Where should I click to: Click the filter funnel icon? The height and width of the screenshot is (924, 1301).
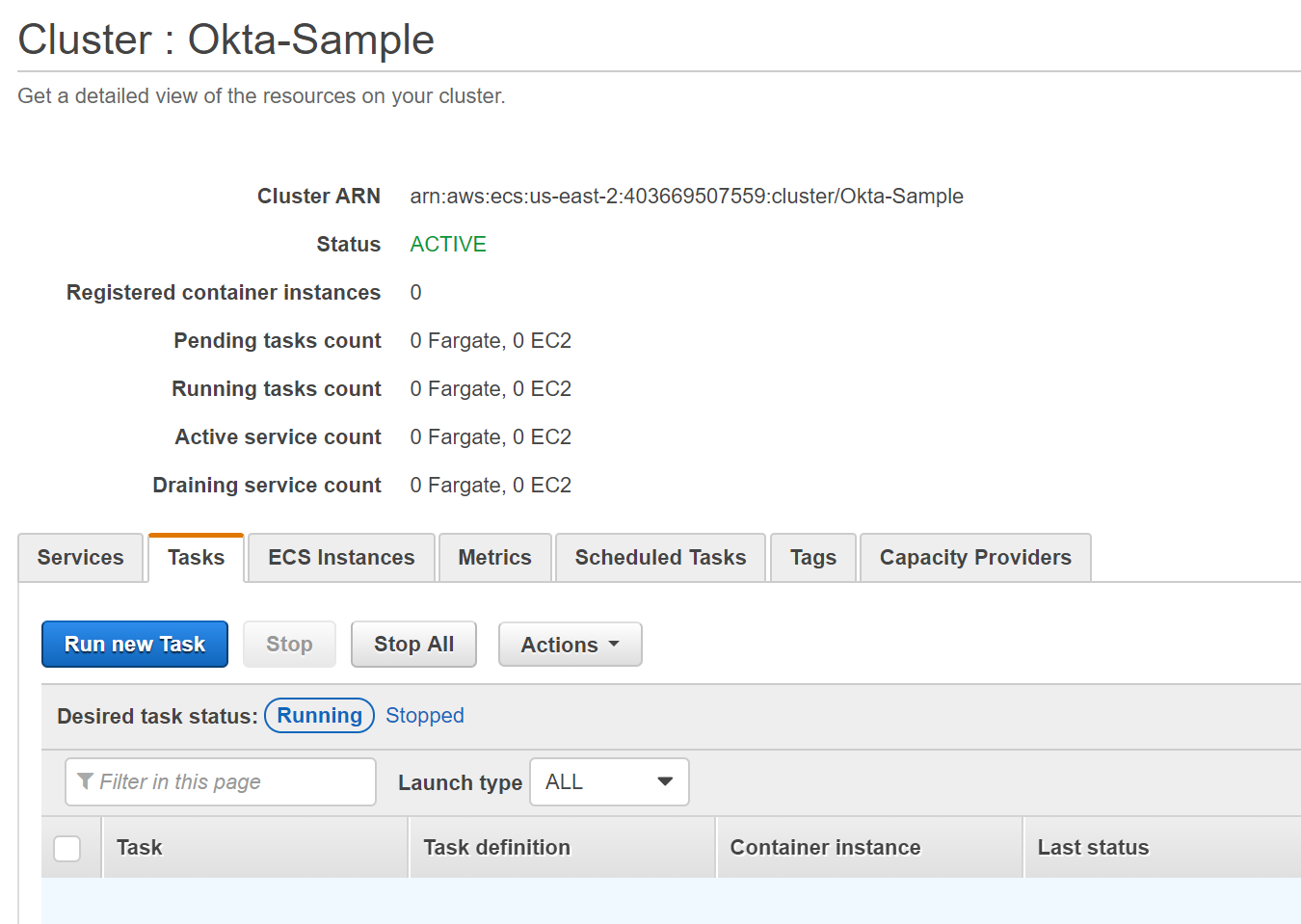coord(86,781)
